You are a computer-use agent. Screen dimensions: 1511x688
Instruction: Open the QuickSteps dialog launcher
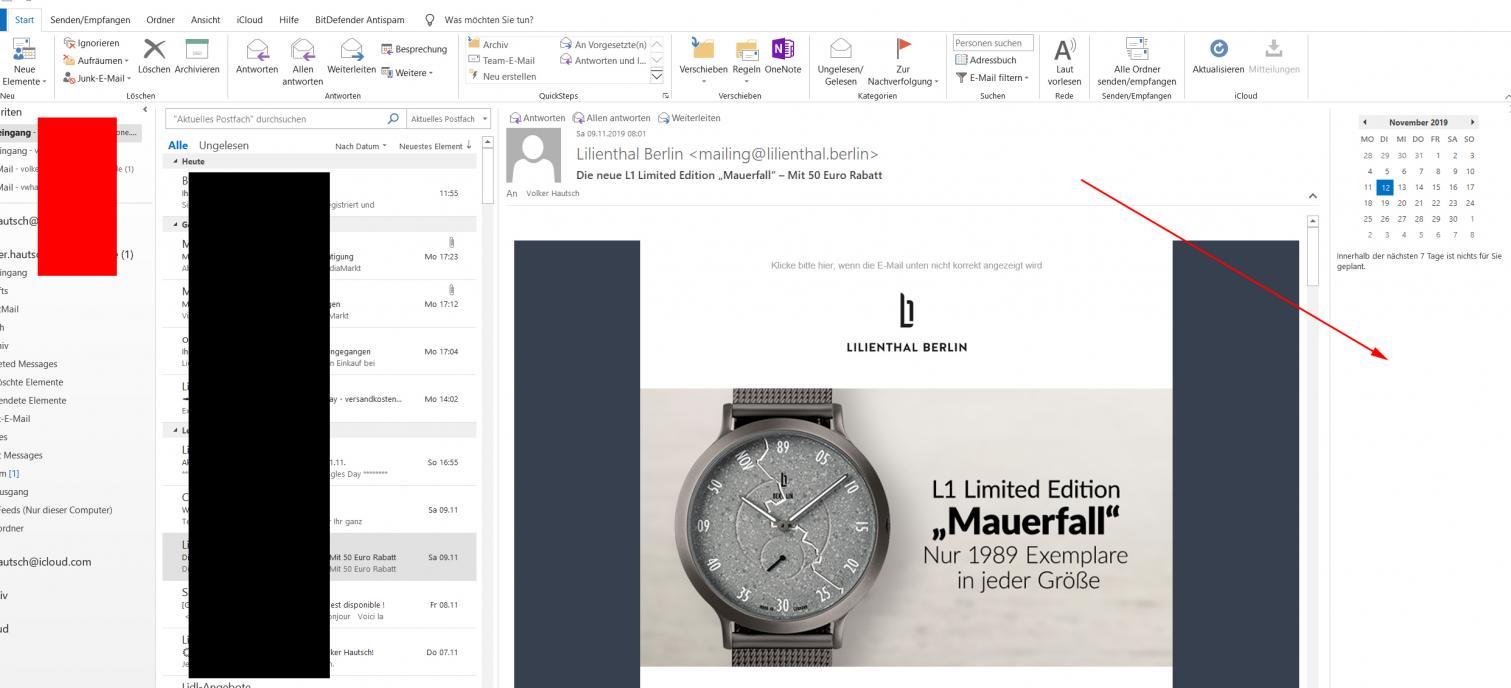(x=665, y=96)
